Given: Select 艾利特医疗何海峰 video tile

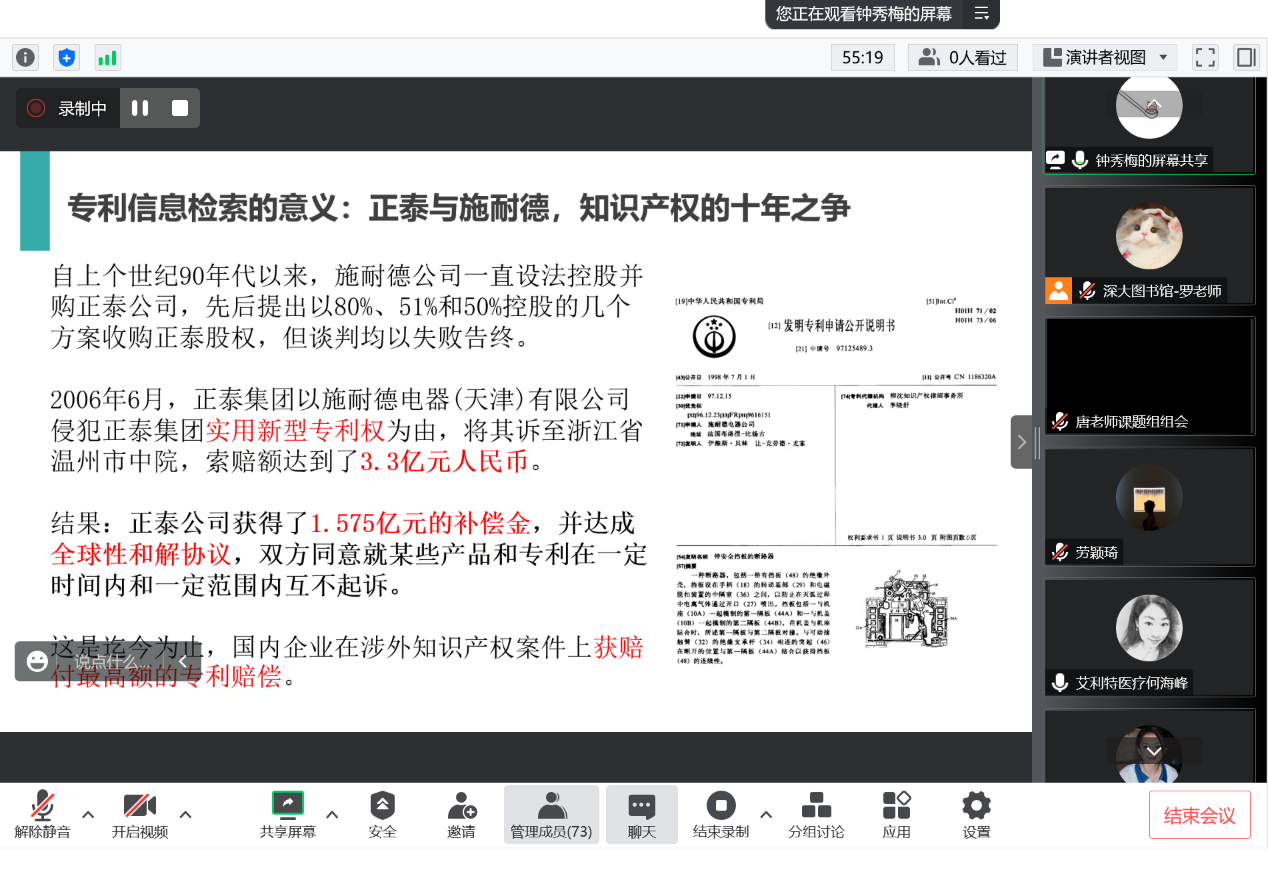Looking at the screenshot, I should click(x=1149, y=637).
